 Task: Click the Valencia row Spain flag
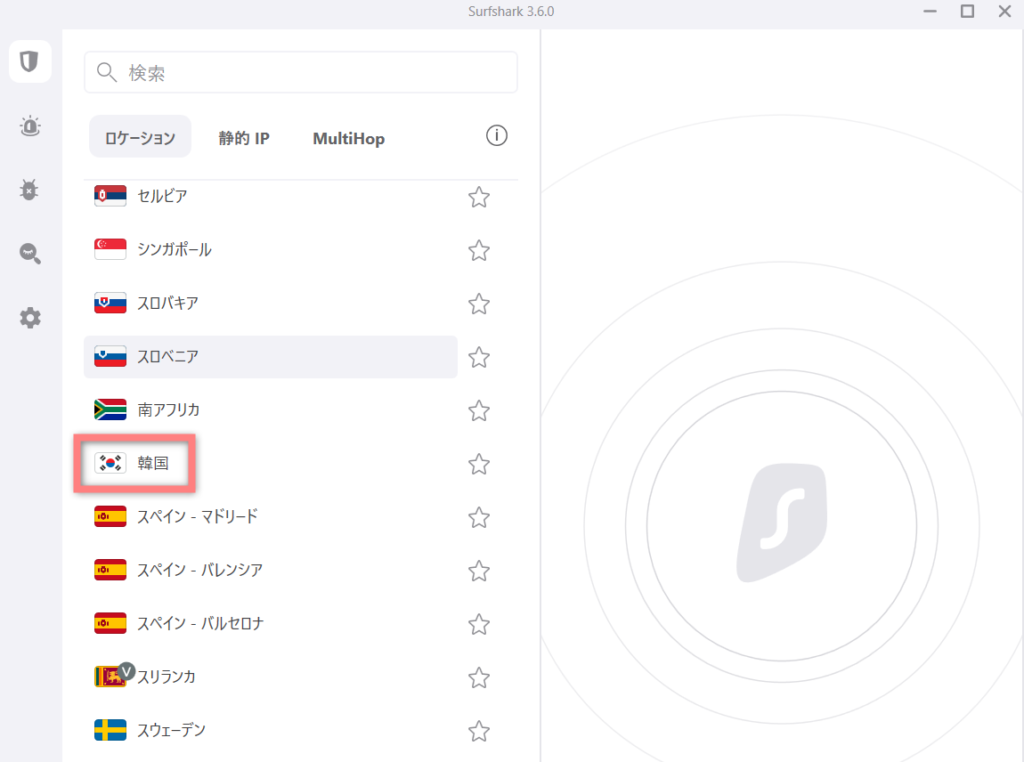(x=110, y=570)
